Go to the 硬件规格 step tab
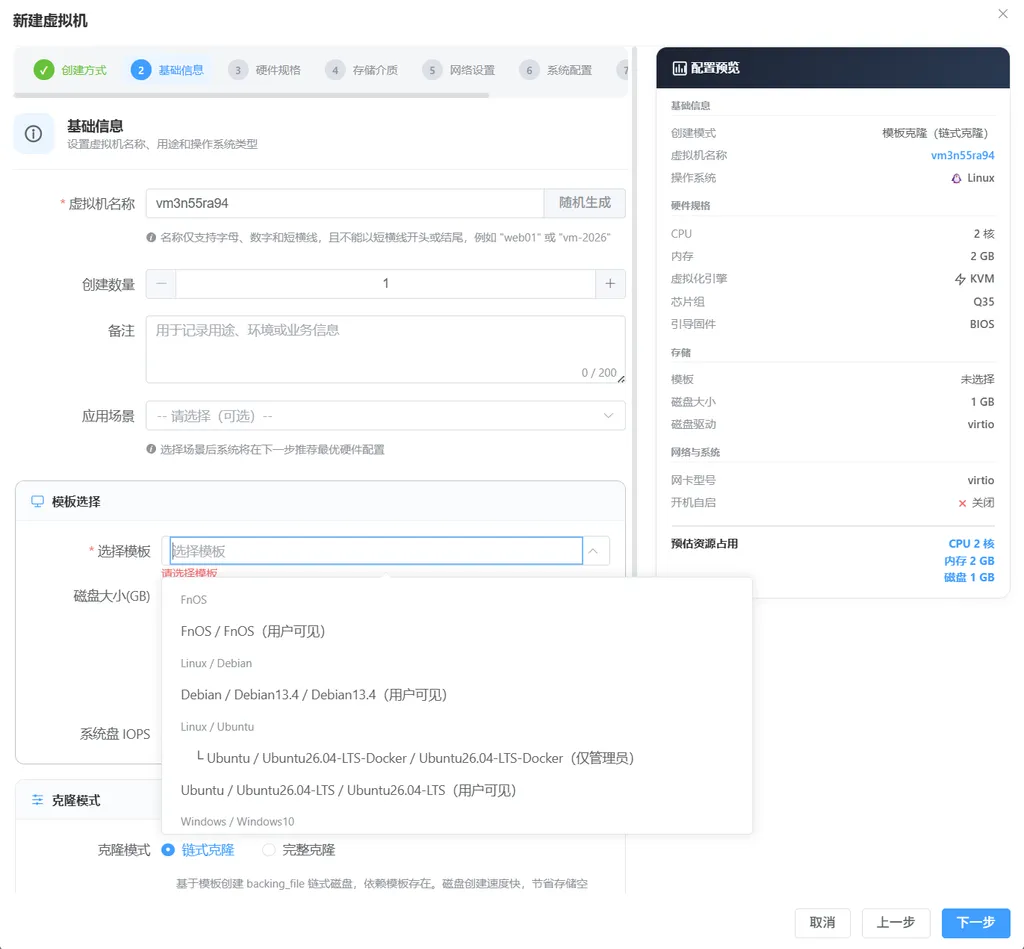This screenshot has height=949, width=1024. point(264,70)
